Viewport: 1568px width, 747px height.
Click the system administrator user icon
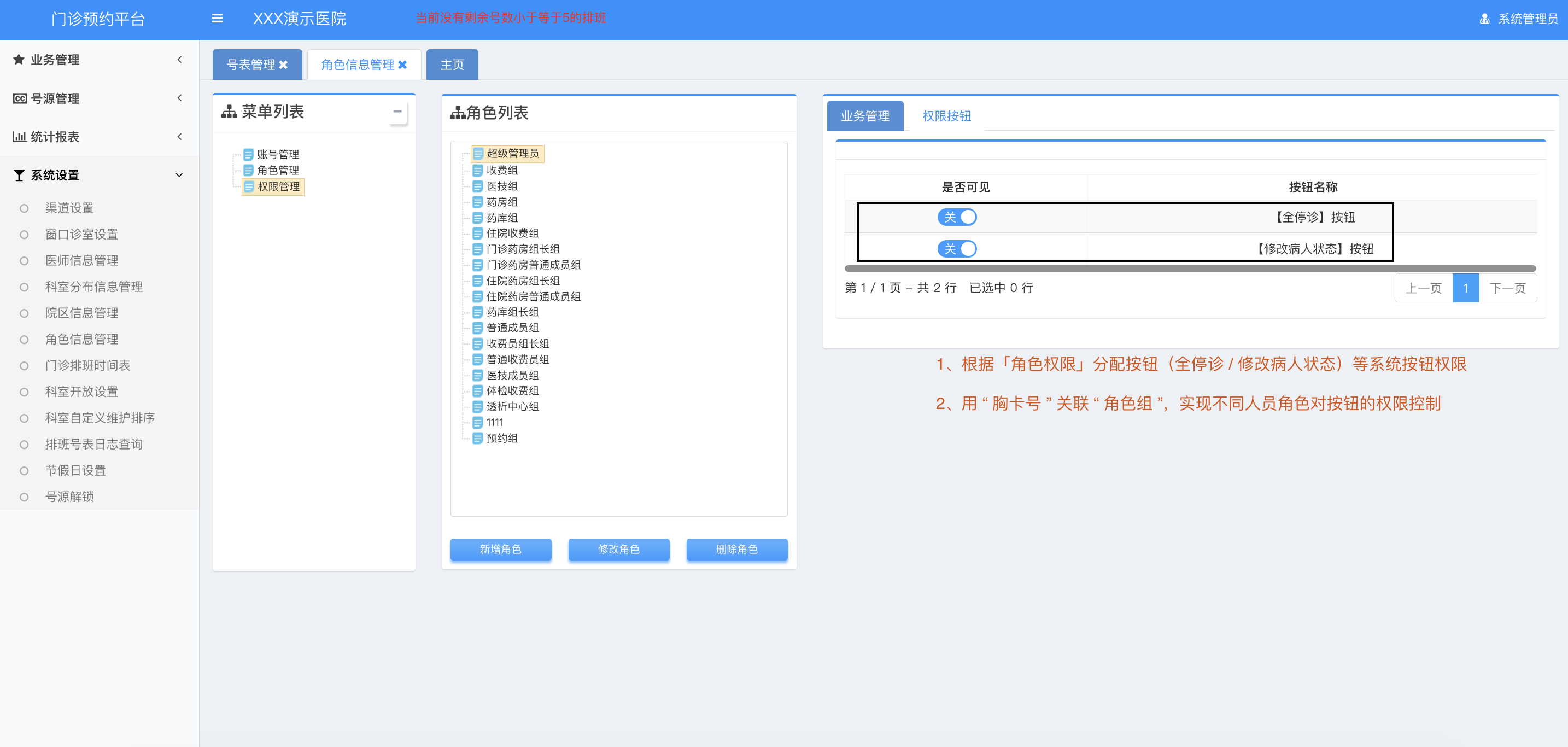click(1484, 19)
